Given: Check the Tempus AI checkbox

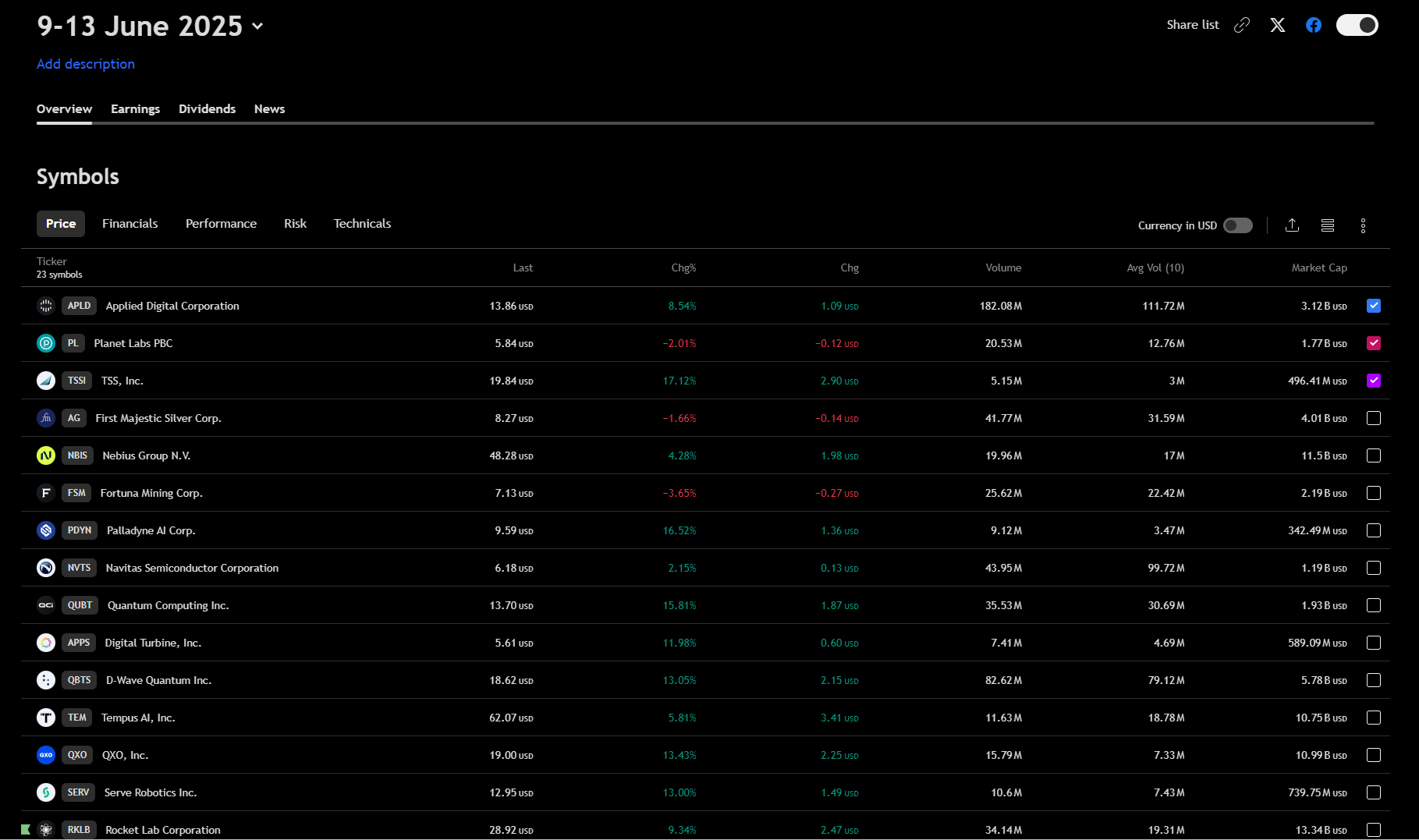Looking at the screenshot, I should pyautogui.click(x=1374, y=718).
